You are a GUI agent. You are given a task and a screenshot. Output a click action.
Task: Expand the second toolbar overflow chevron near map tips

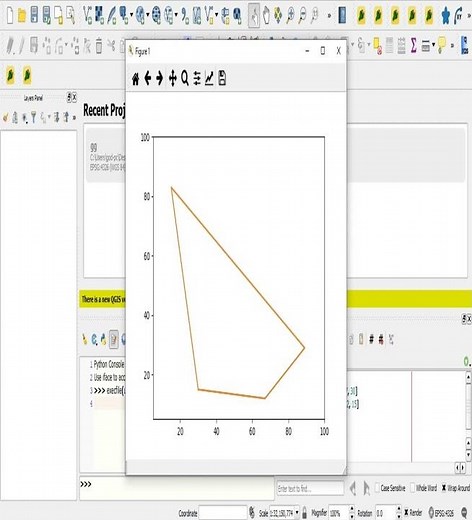tap(452, 45)
